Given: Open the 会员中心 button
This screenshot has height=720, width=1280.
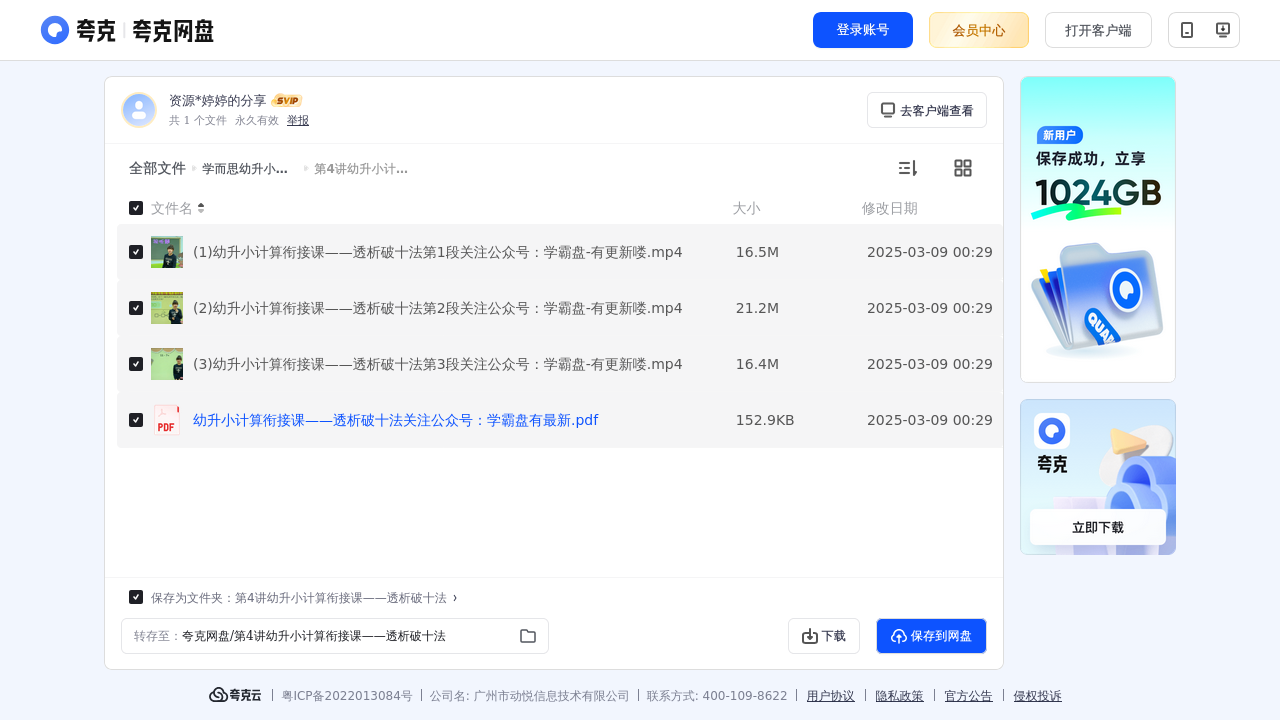Looking at the screenshot, I should coord(979,30).
